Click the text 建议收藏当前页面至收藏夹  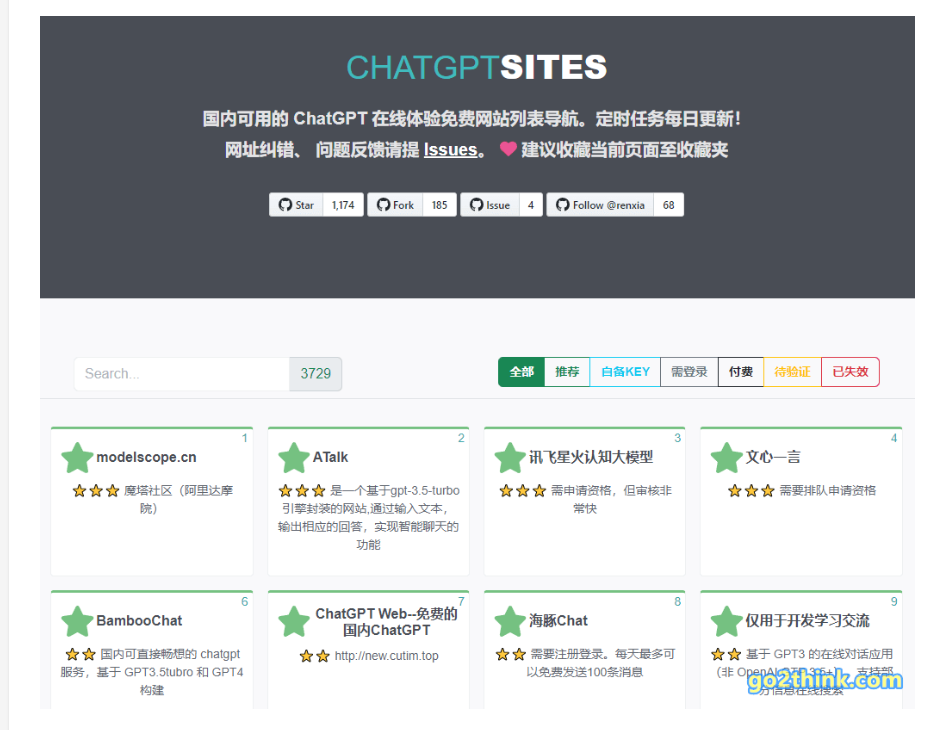point(625,149)
